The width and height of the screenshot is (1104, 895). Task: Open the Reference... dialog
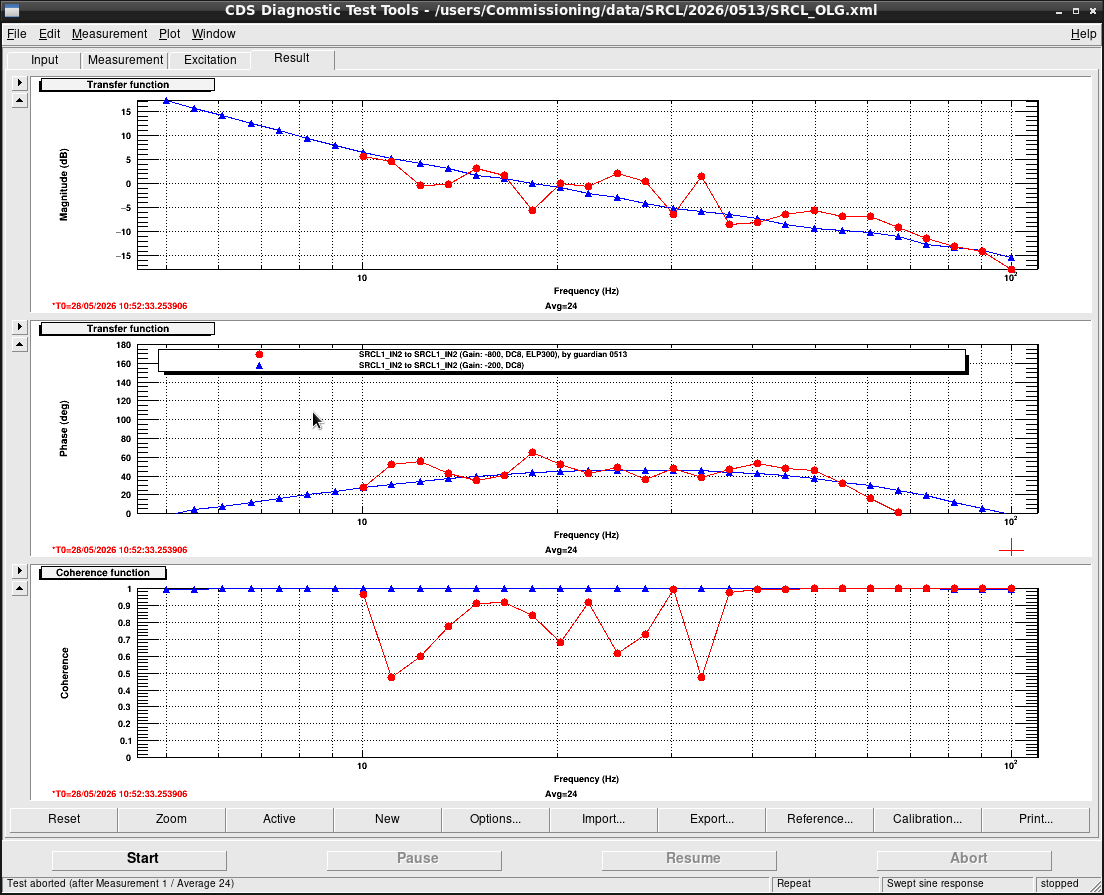pyautogui.click(x=820, y=819)
